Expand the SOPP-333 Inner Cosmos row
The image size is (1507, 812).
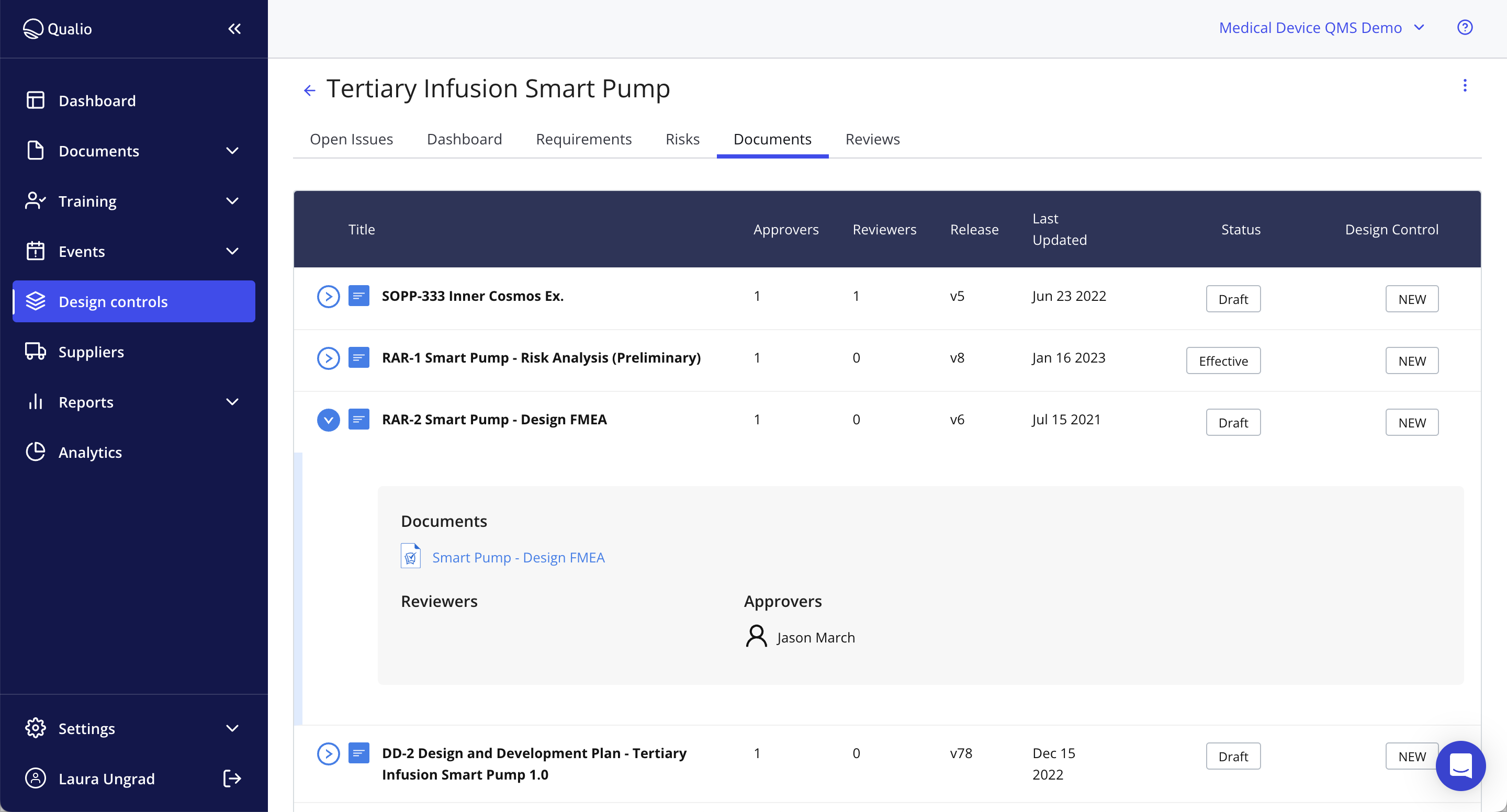pos(328,296)
